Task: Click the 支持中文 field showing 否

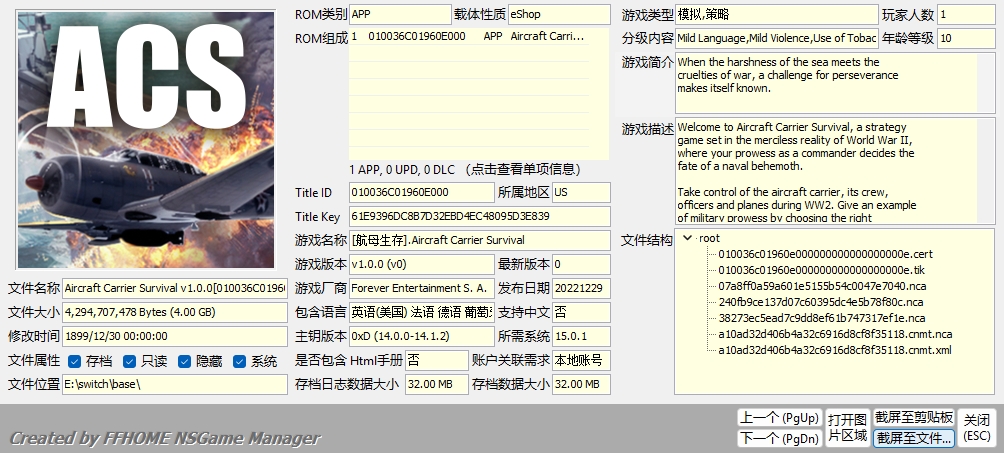Action: (581, 313)
